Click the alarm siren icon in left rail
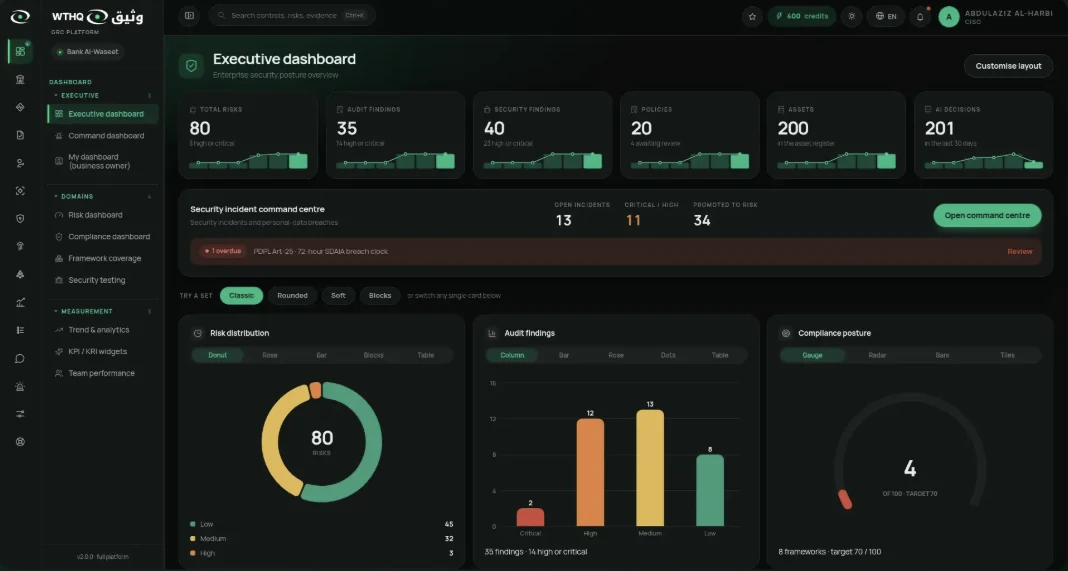 click(20, 386)
